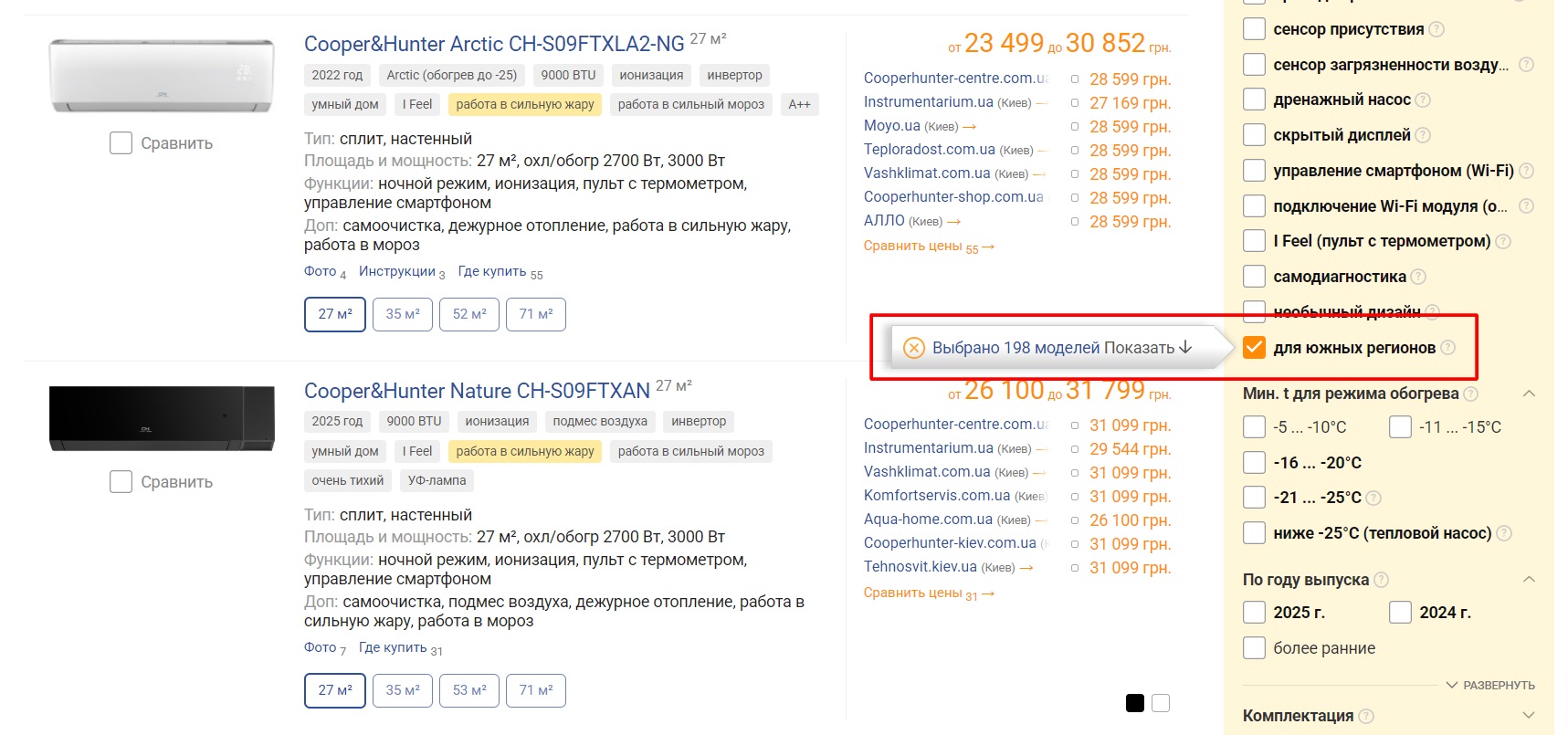The height and width of the screenshot is (735, 1568).
Task: Click help icon next to управление смартфоном (Wi-Fi)
Action: click(1526, 171)
